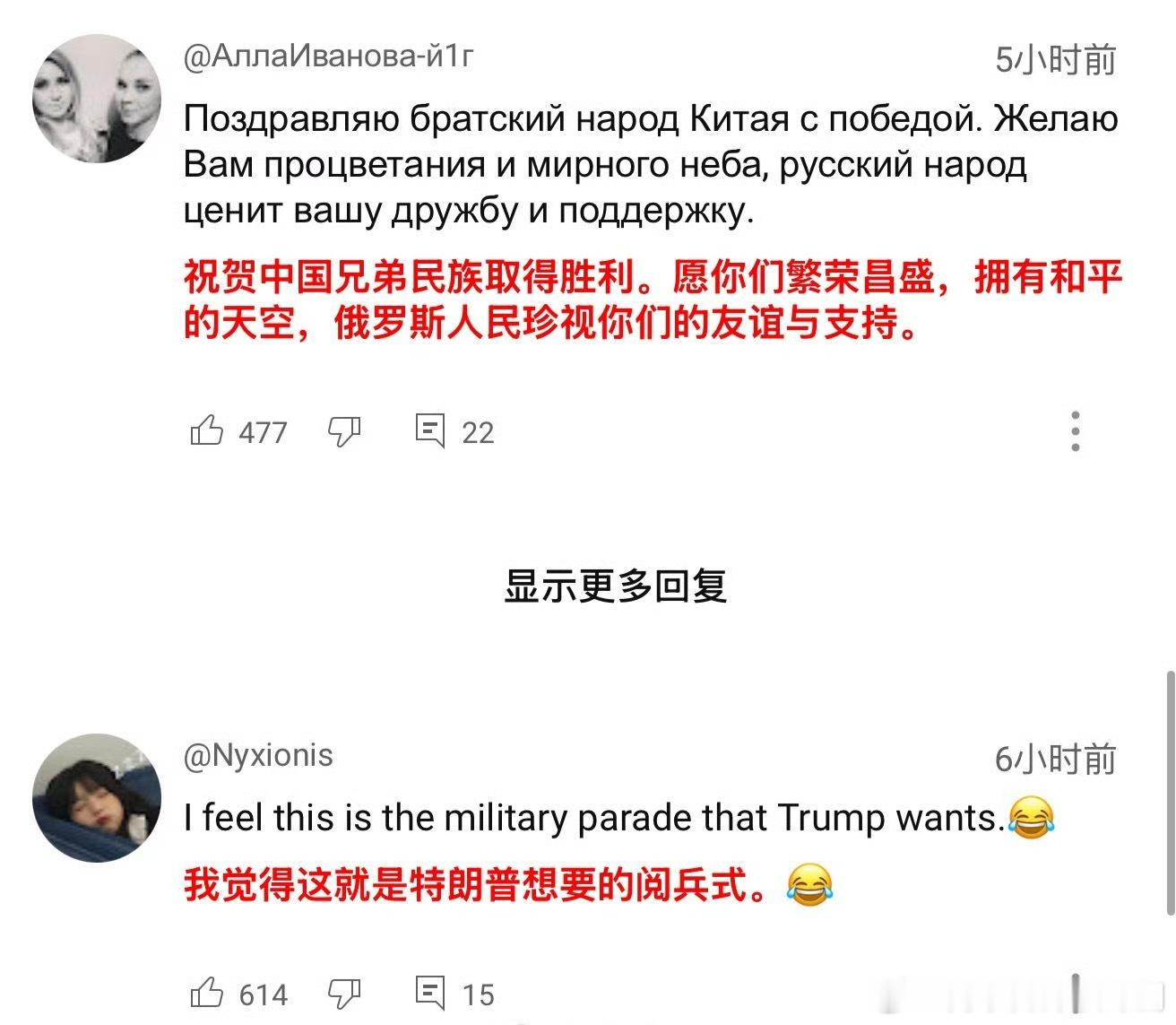Select the red Chinese translation 我觉得这就是特朗普想要的阅兵式

click(x=476, y=885)
